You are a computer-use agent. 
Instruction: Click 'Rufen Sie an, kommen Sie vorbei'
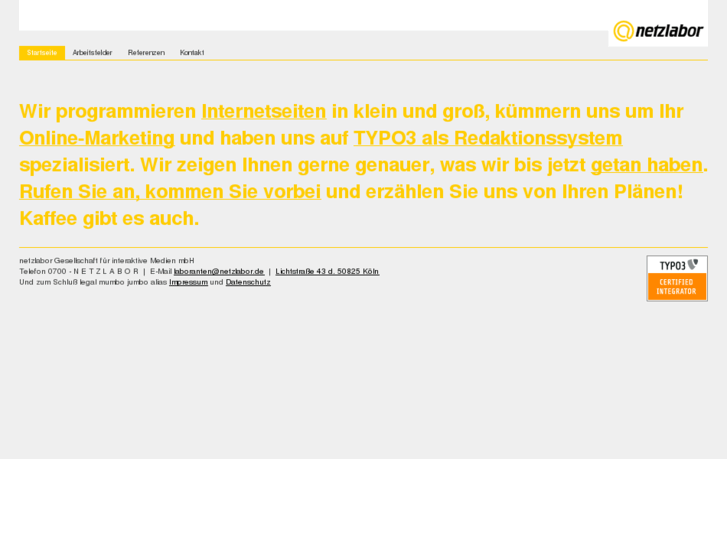170,192
